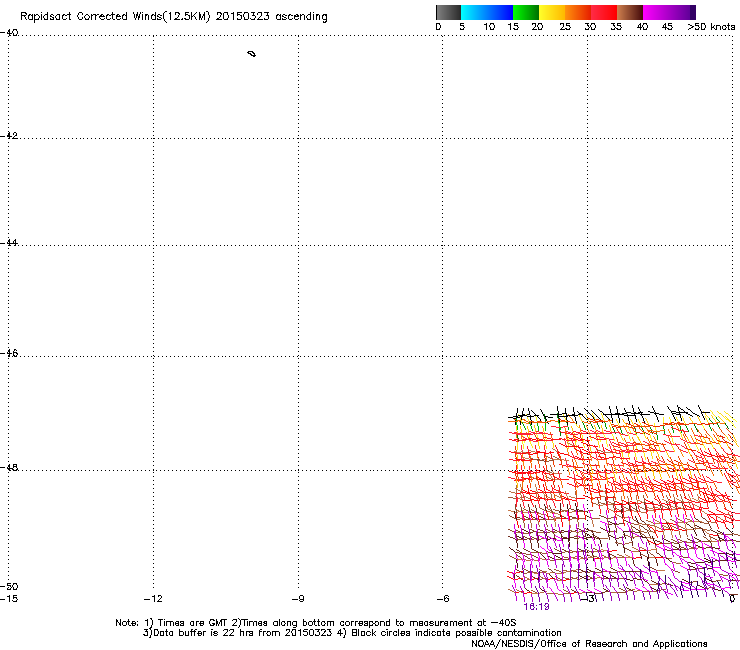740x650 pixels.
Task: Click the magenta 40-45 knots legend color
Action: click(x=656, y=12)
